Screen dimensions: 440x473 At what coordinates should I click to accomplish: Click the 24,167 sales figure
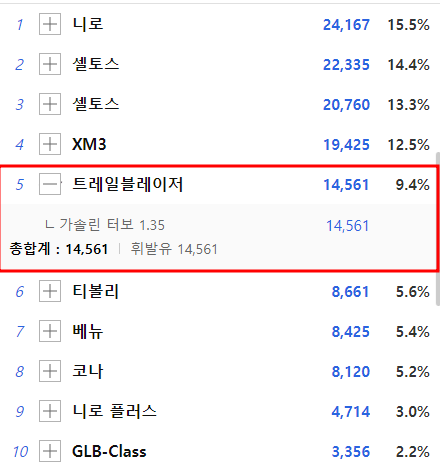point(346,25)
